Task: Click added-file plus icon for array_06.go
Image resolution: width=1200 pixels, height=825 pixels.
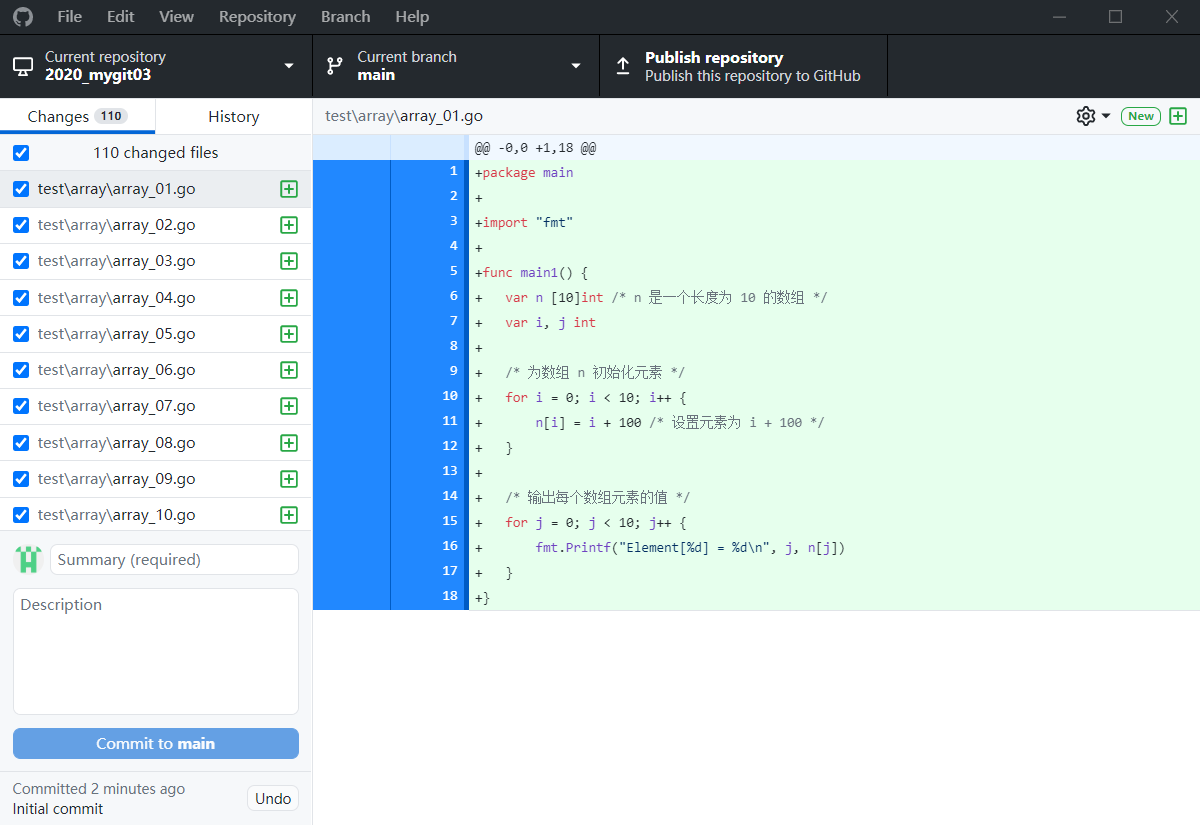Action: pos(289,370)
